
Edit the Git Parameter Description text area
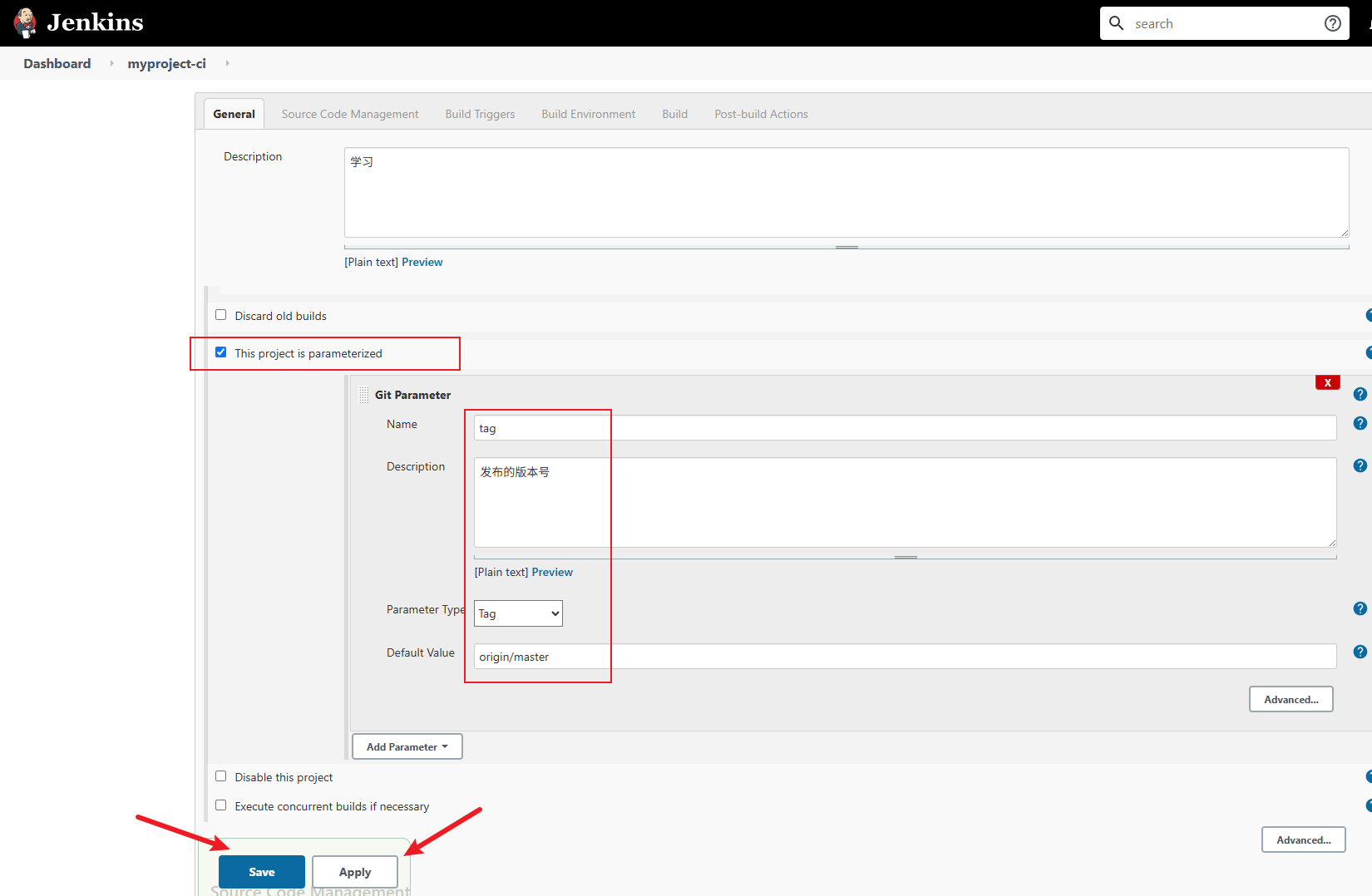pos(906,502)
